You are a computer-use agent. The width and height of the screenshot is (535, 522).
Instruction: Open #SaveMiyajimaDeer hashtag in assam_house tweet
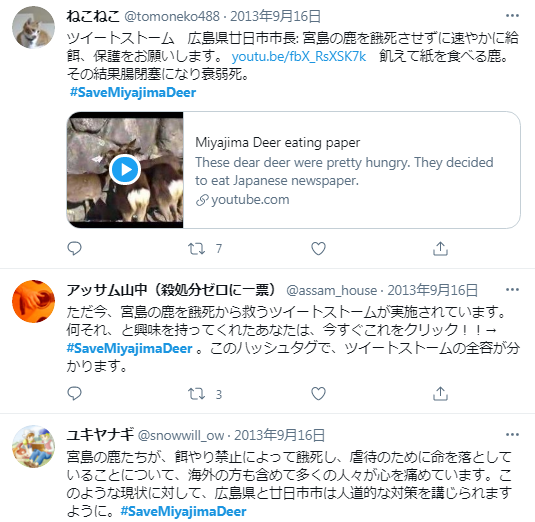[129, 348]
